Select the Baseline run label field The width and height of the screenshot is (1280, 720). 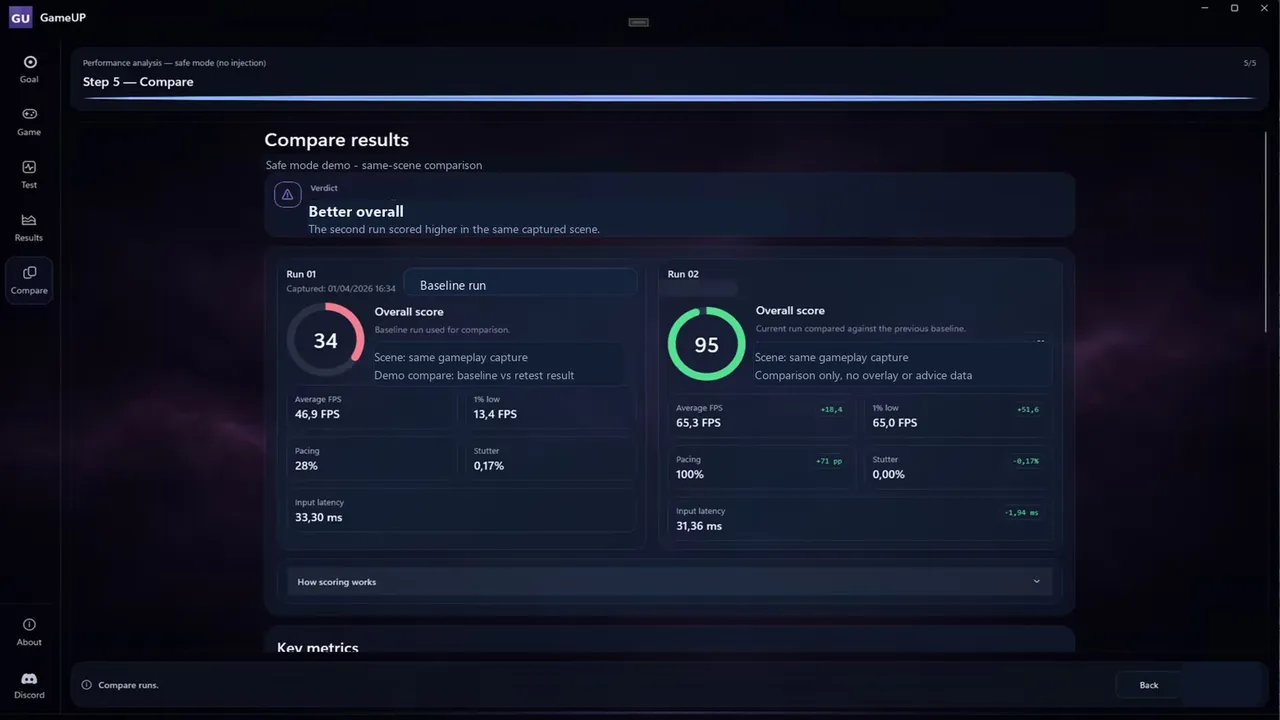[520, 285]
